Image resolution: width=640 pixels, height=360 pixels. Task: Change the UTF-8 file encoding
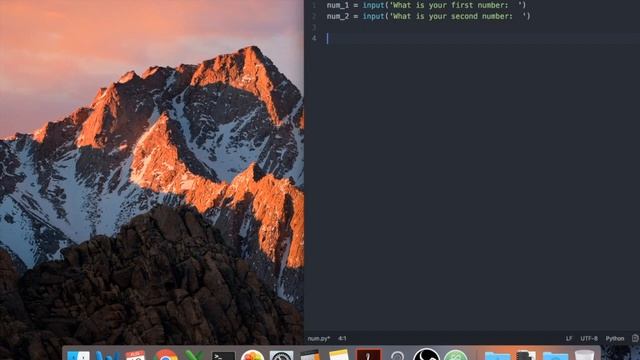(x=589, y=338)
